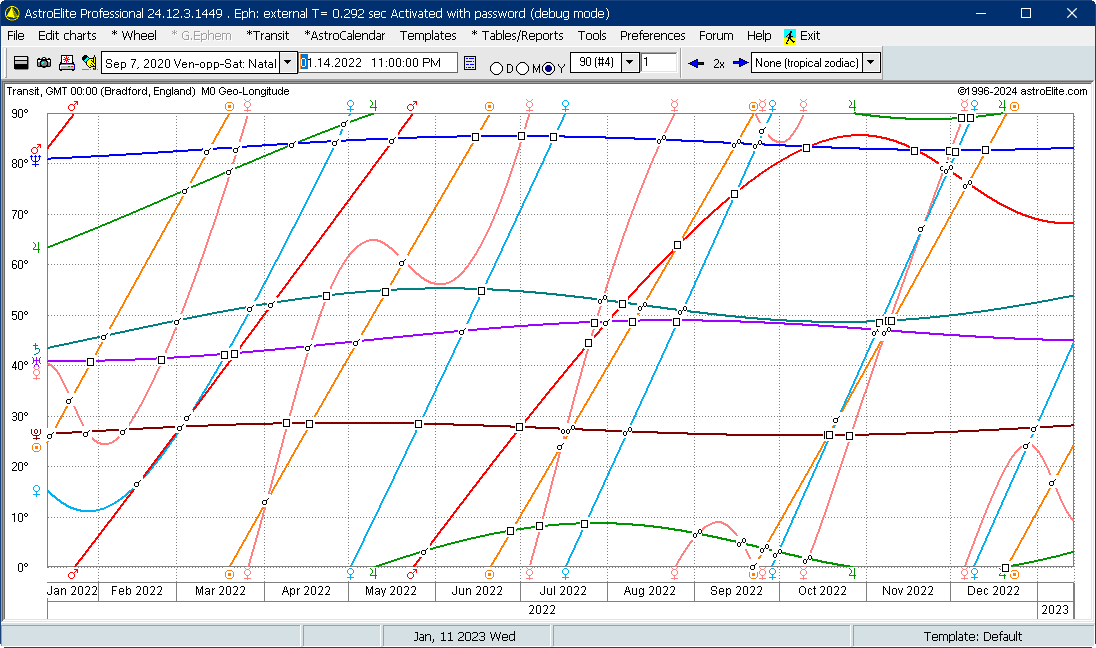Select the D (day) radio button

click(x=496, y=69)
